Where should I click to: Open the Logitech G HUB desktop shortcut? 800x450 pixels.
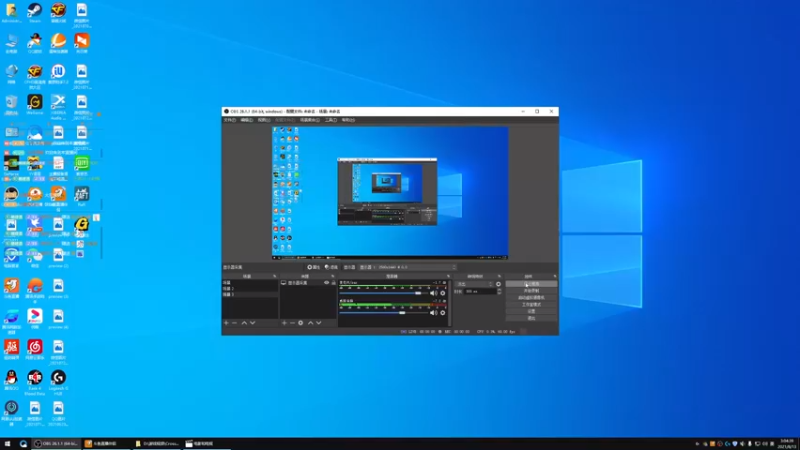tap(58, 382)
